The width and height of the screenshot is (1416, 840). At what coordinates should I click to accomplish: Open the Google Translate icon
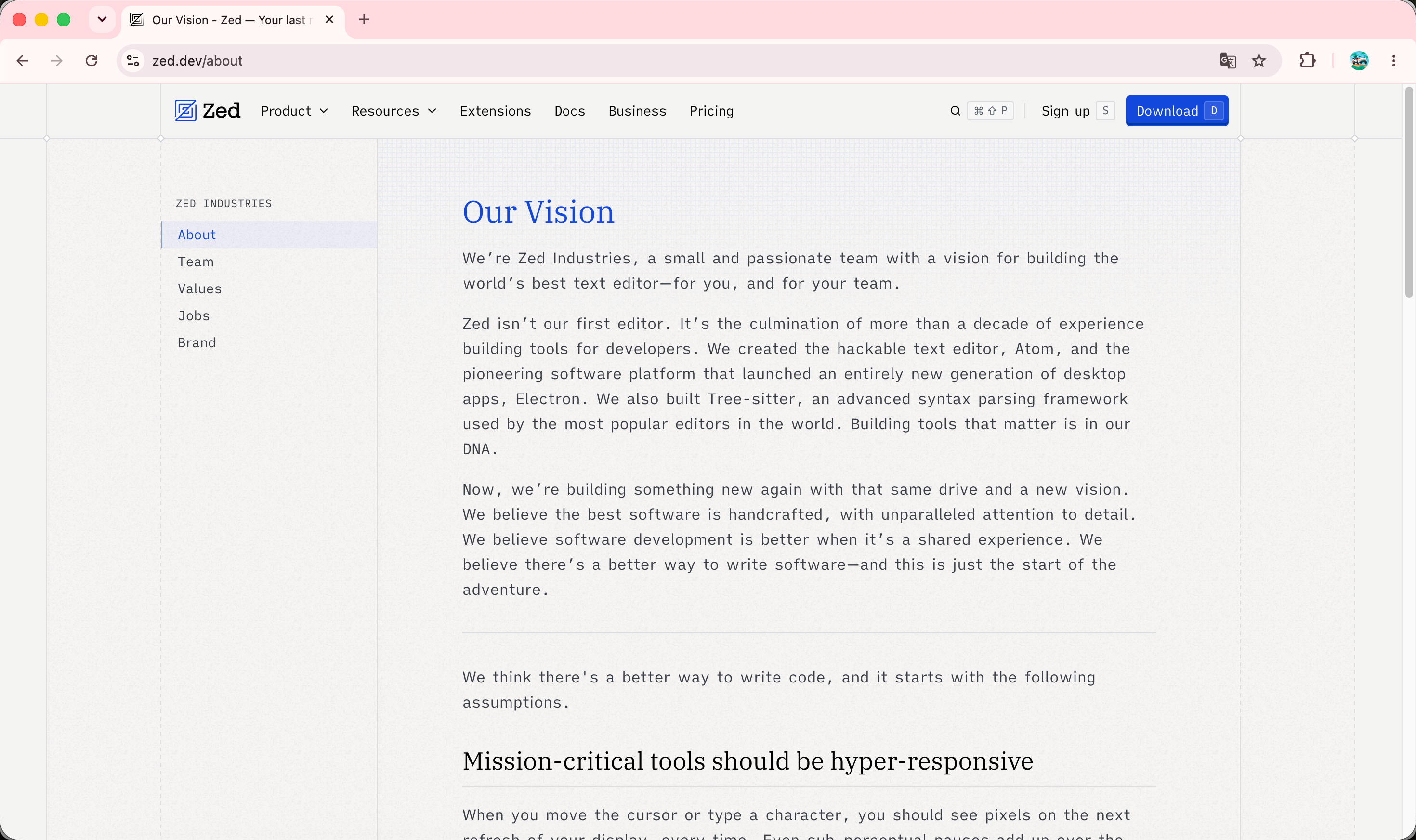tap(1228, 61)
